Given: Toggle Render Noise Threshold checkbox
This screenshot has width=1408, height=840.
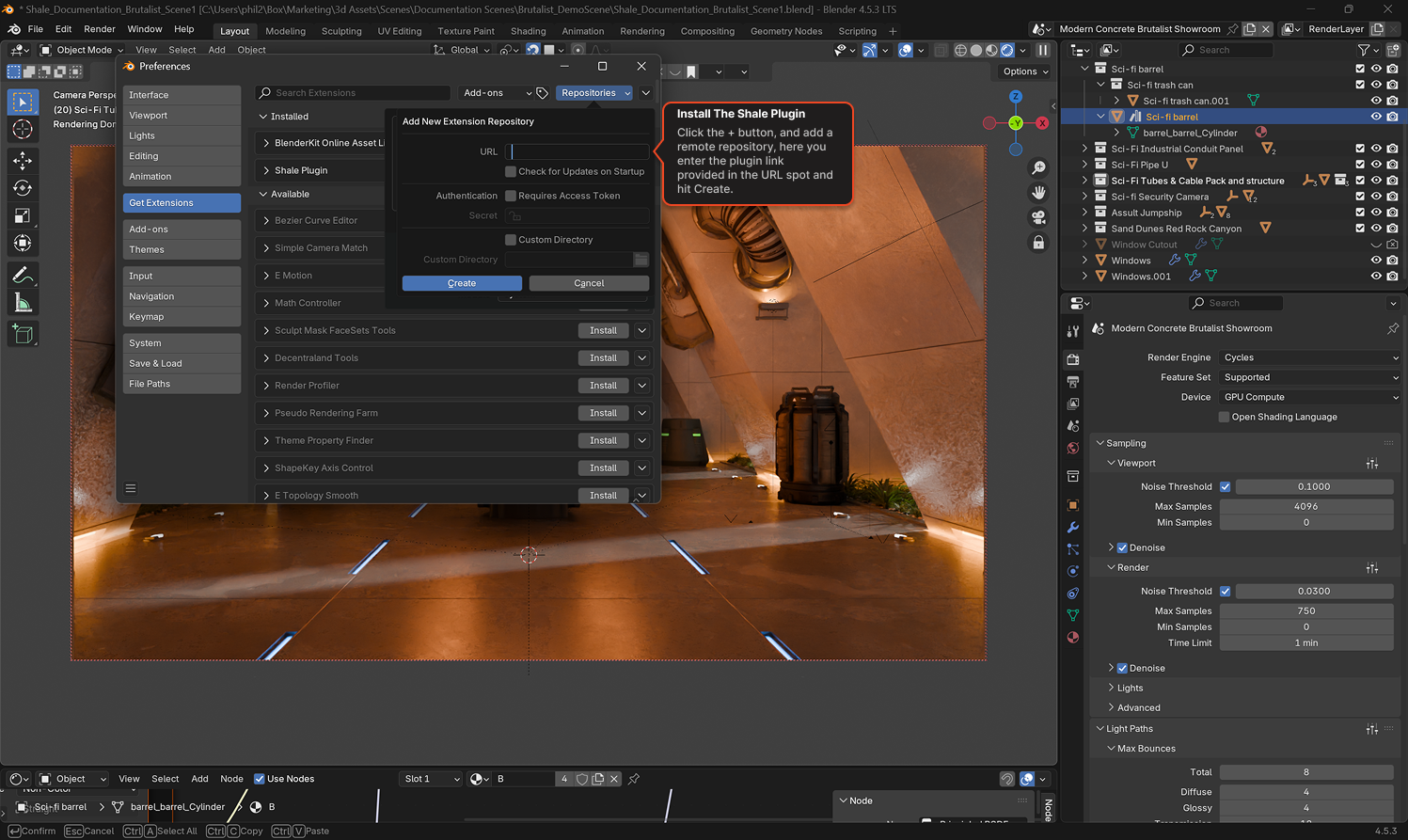Looking at the screenshot, I should click(x=1225, y=591).
